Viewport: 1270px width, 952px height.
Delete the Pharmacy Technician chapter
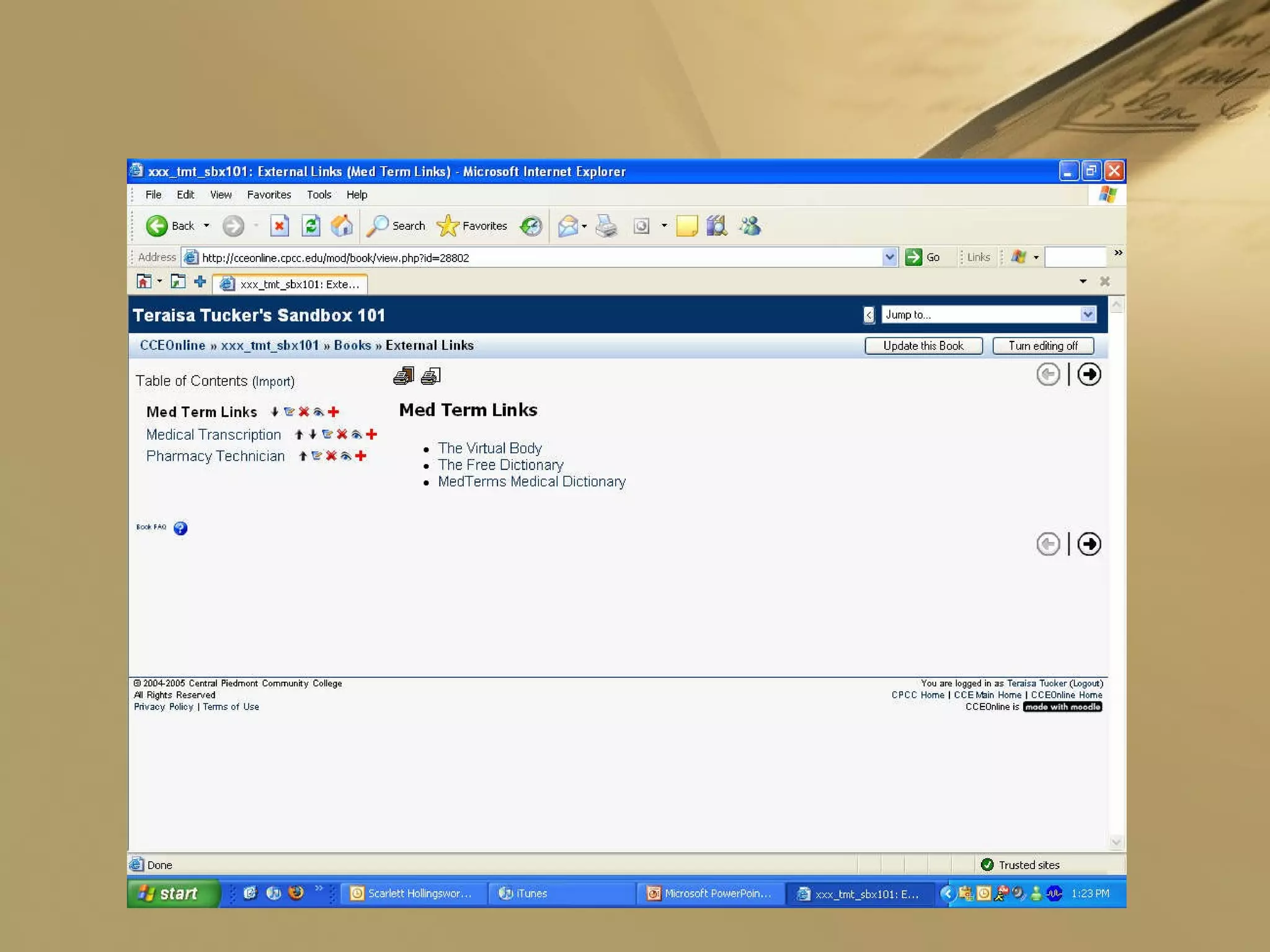click(331, 456)
